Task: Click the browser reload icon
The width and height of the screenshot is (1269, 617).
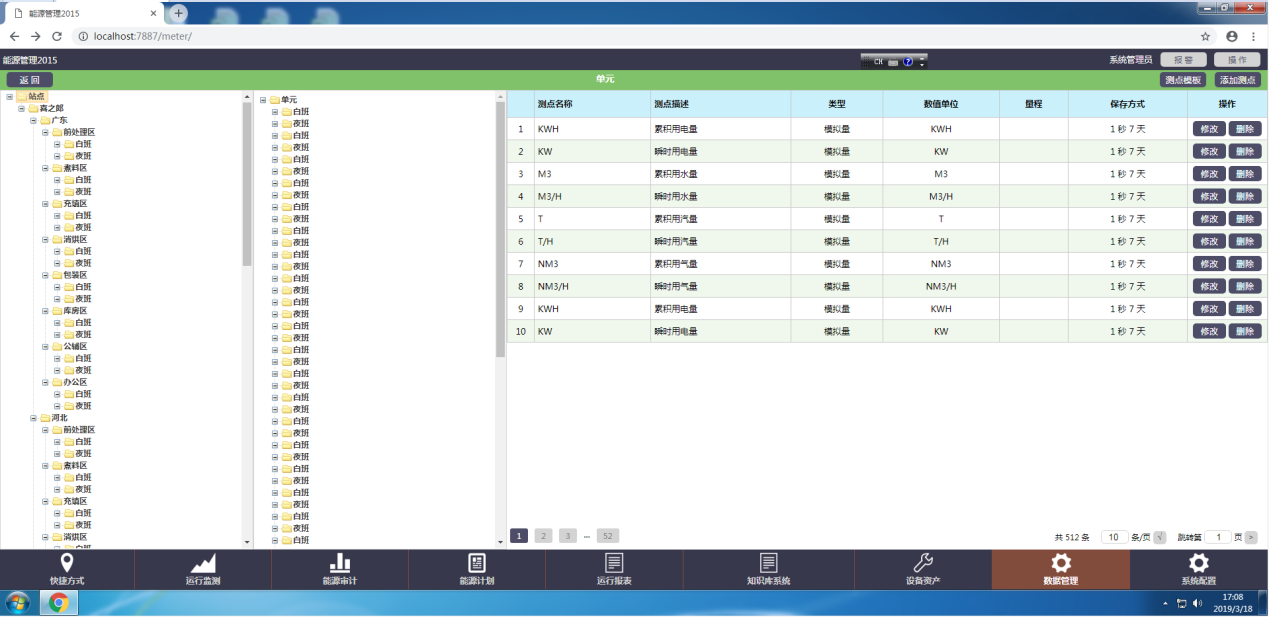Action: click(57, 36)
